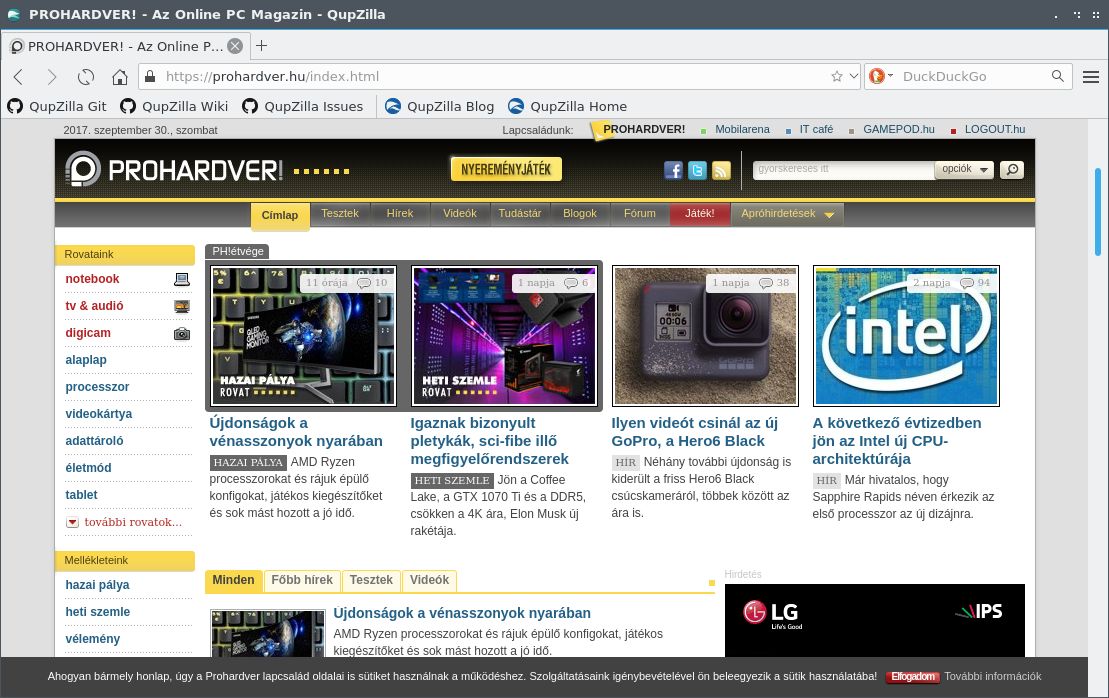Click the TV icon beside tv & audió
The height and width of the screenshot is (698, 1109).
click(182, 306)
